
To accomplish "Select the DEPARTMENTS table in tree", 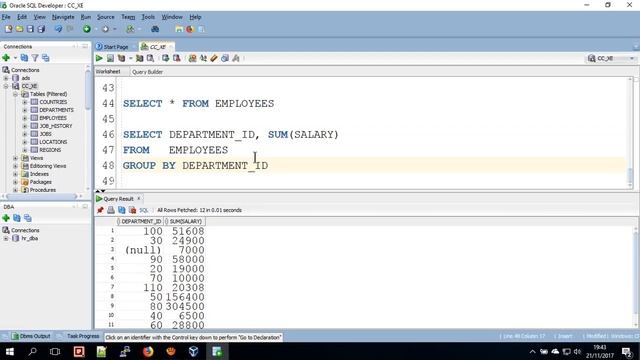I will [x=56, y=110].
